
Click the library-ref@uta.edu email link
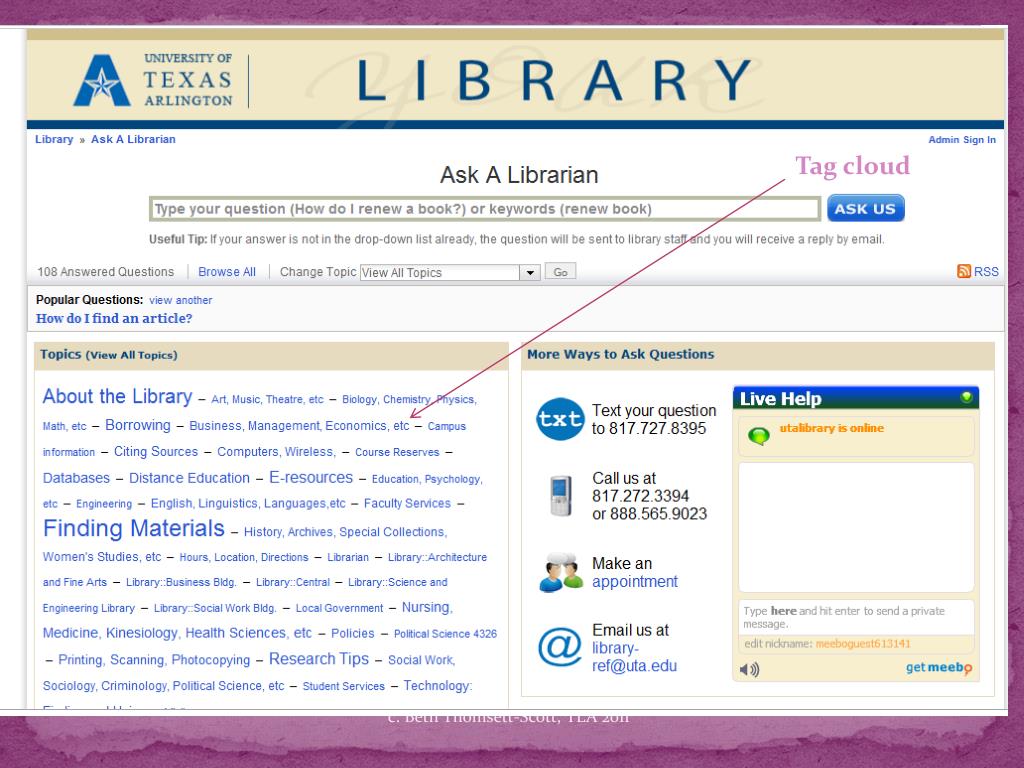click(x=634, y=657)
